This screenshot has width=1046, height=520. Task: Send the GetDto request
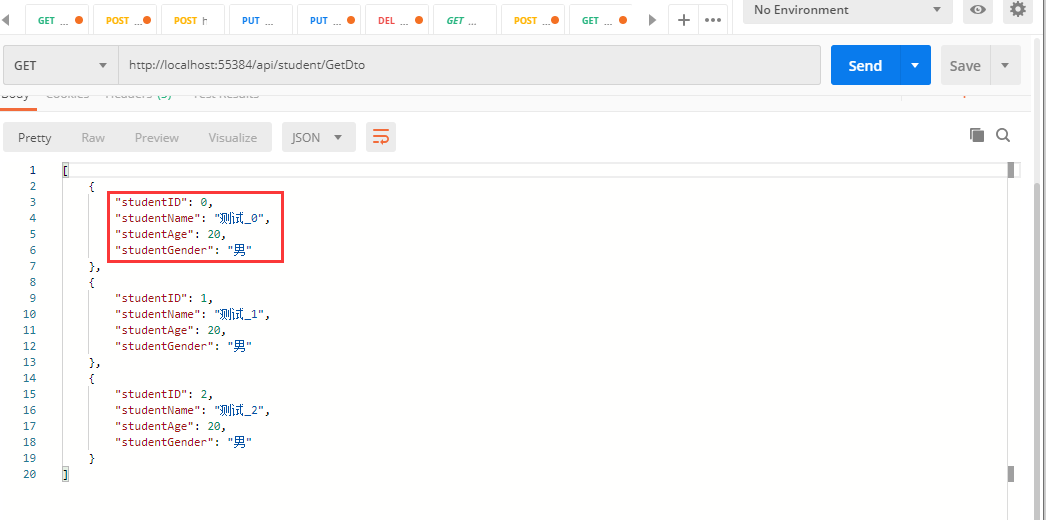pyautogui.click(x=865, y=65)
